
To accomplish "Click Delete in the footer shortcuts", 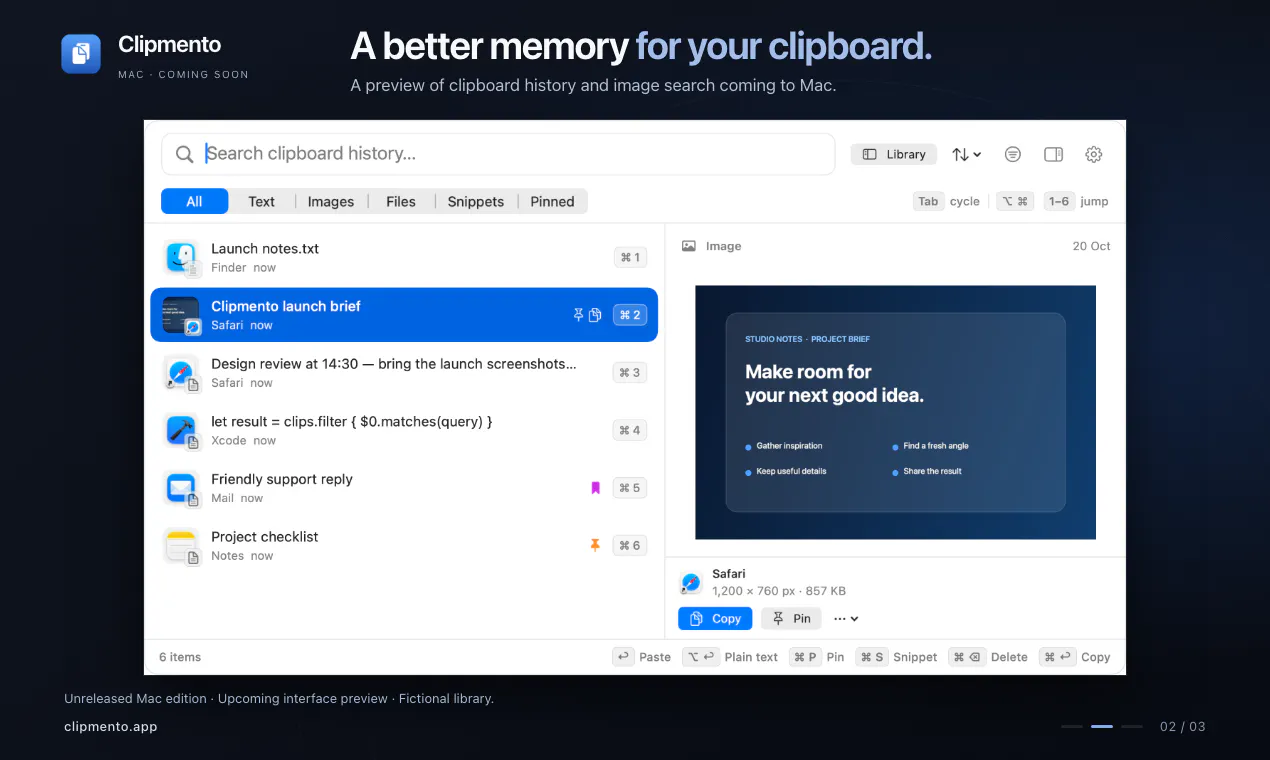I will (x=989, y=657).
